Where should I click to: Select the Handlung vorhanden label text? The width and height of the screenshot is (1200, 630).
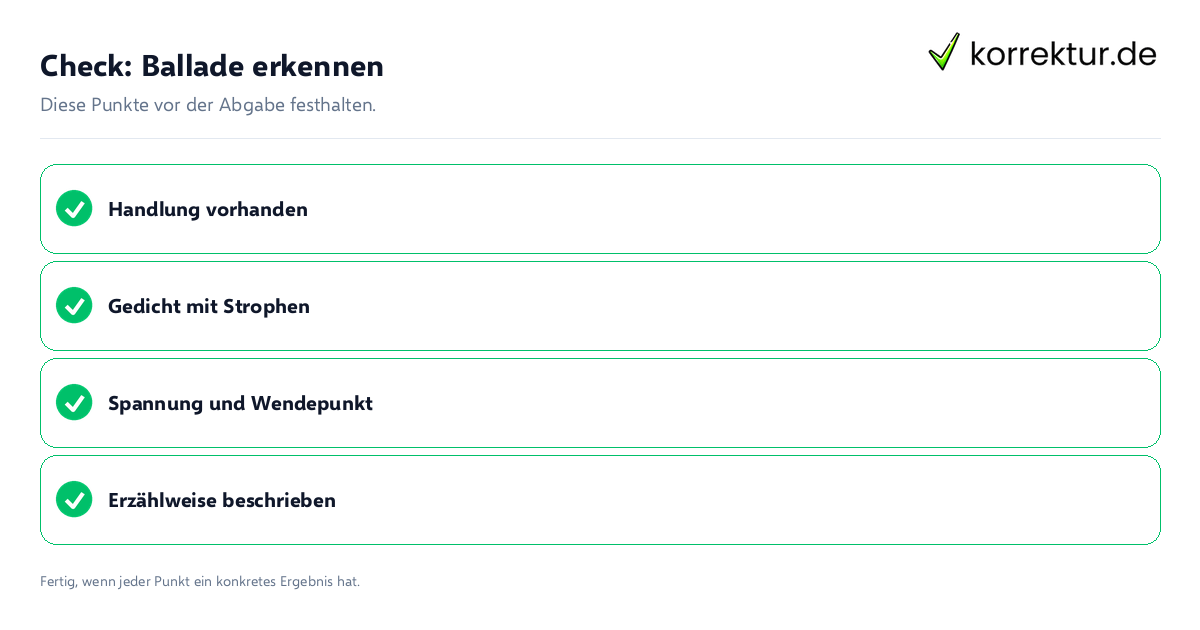point(208,209)
